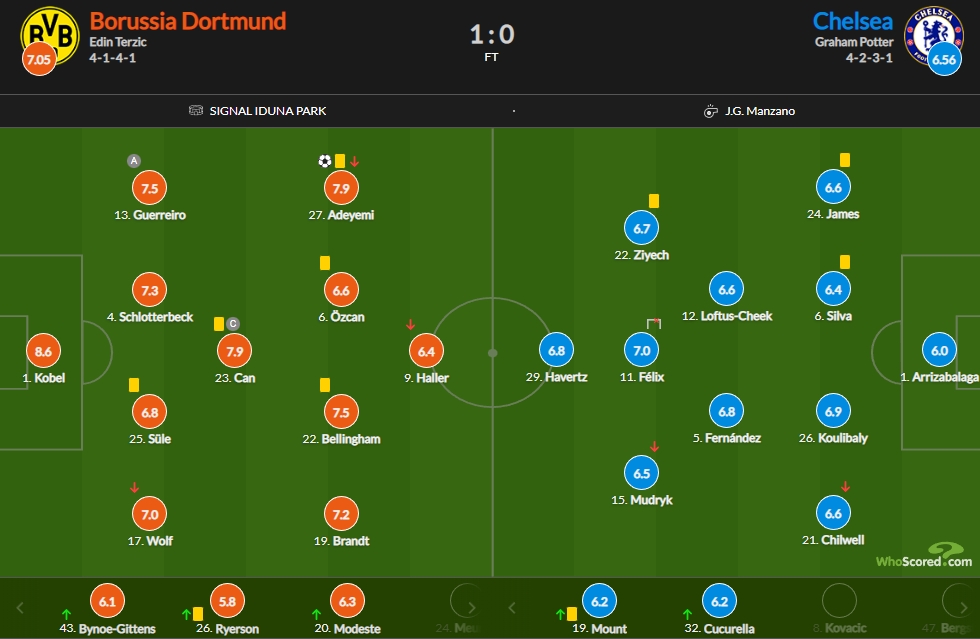
Task: Click the stadium icon beside Signal Iduna Park
Action: [196, 111]
